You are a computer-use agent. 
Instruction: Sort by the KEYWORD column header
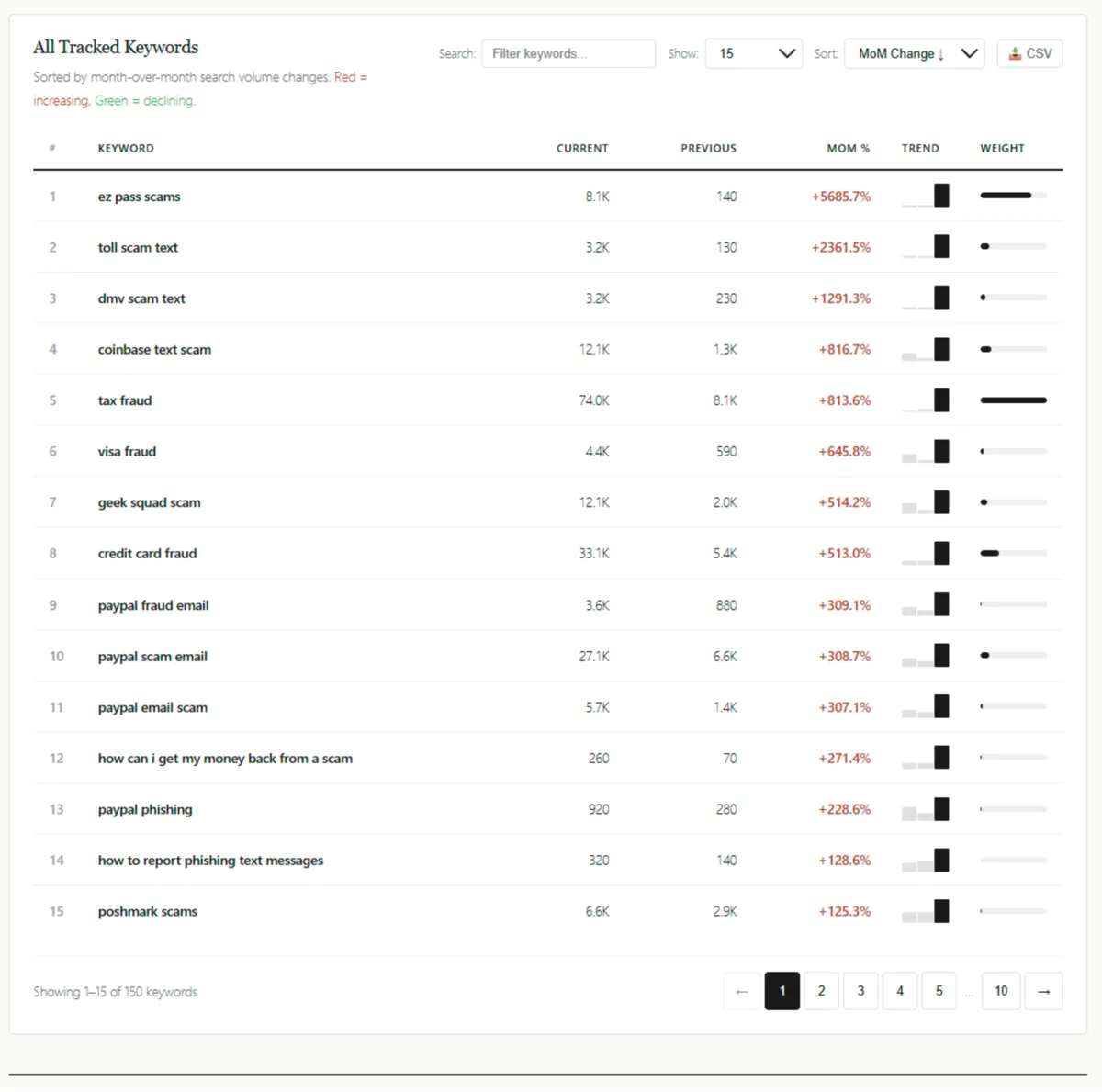(x=126, y=148)
